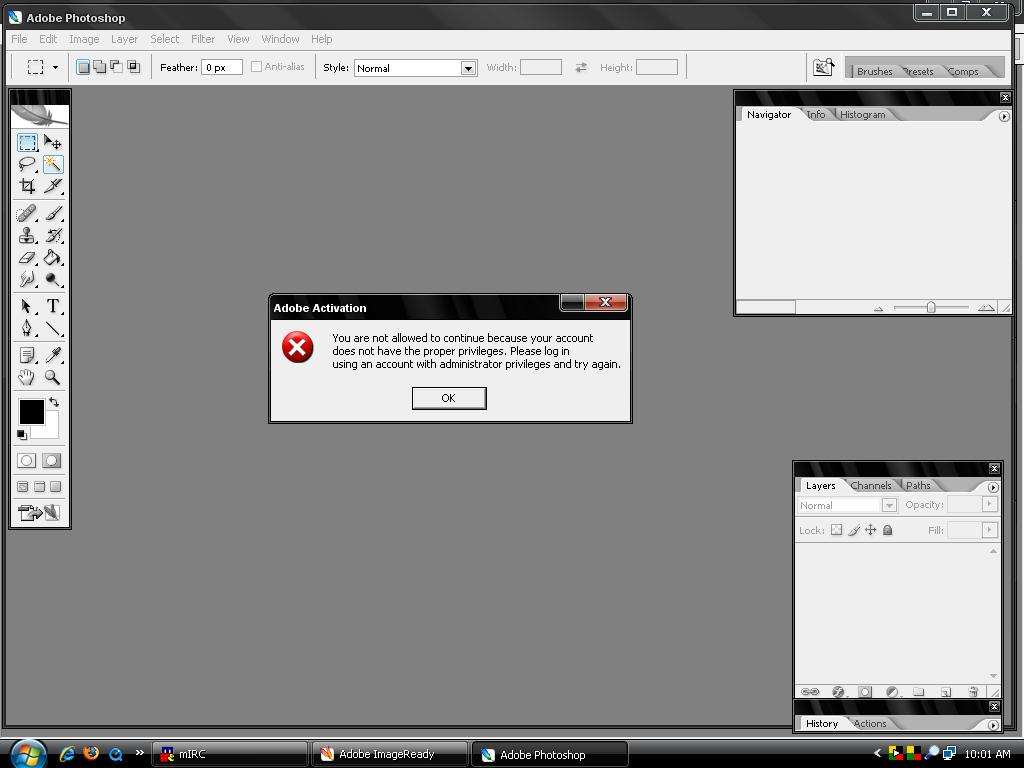Select the Eyedropper tool
1024x768 pixels.
tap(53, 355)
